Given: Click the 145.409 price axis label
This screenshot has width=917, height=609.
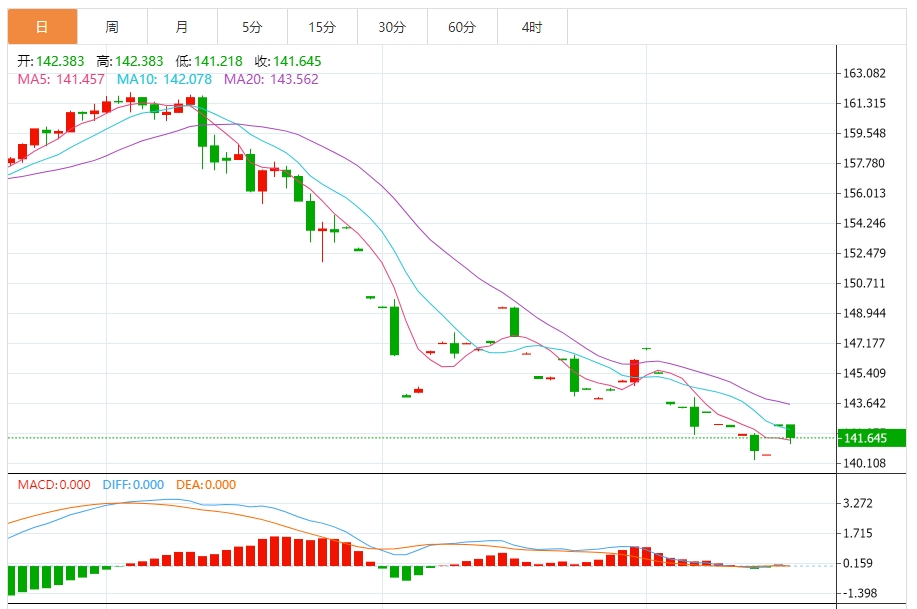Looking at the screenshot, I should tap(864, 373).
